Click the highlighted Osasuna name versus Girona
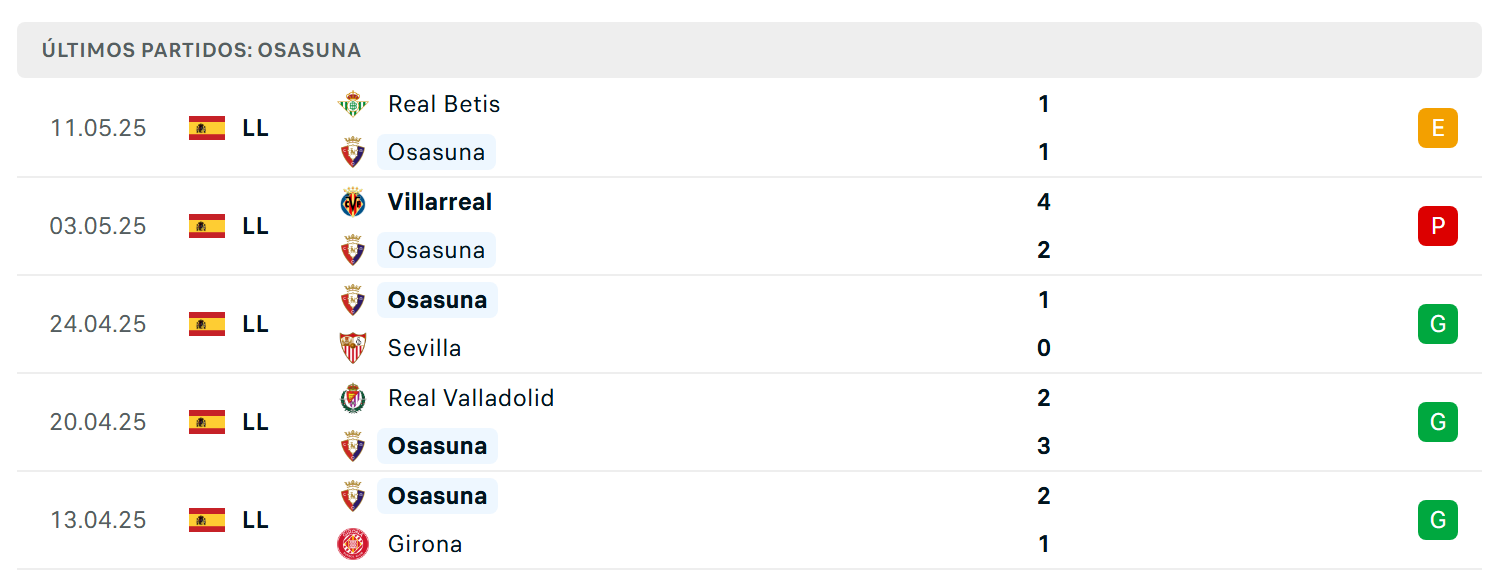The width and height of the screenshot is (1497, 587). tap(437, 496)
